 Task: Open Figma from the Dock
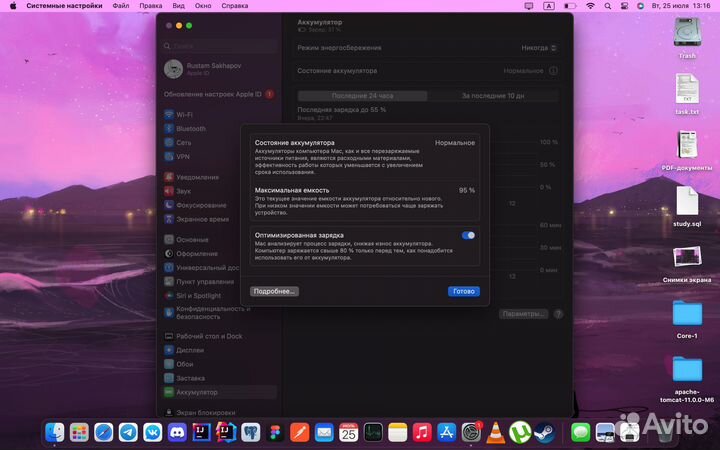coord(276,433)
